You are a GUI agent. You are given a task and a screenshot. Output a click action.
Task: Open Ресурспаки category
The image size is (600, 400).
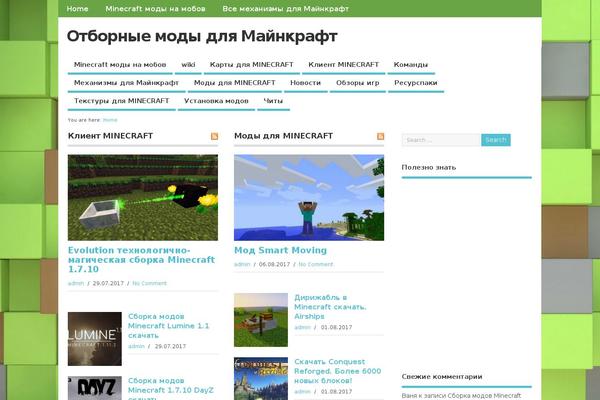416,83
